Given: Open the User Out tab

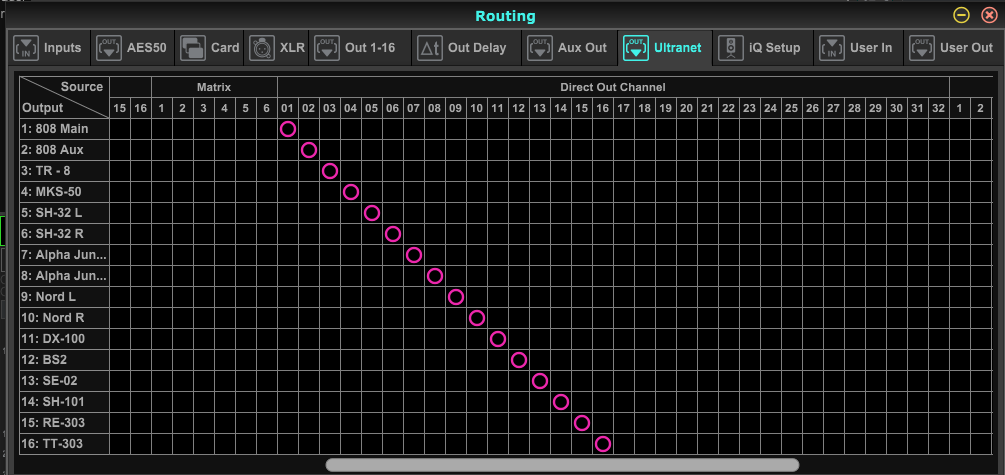Looking at the screenshot, I should [x=953, y=48].
